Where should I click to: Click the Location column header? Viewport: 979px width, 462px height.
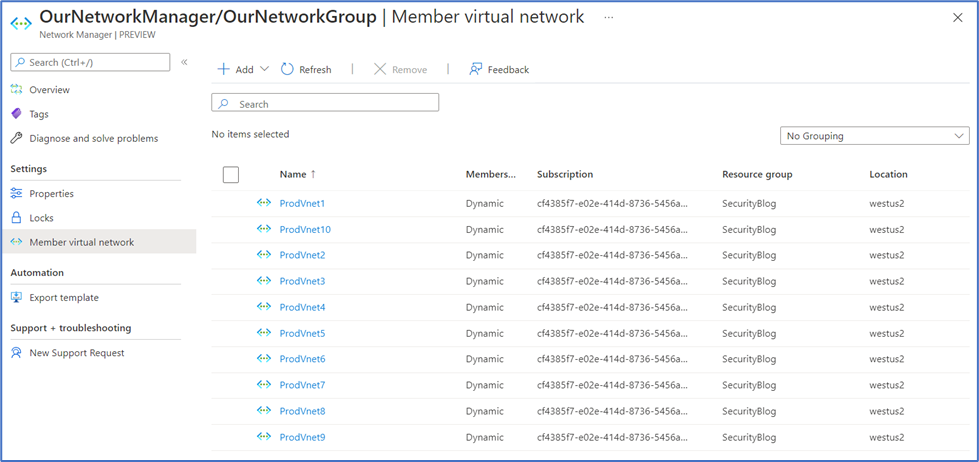pos(888,174)
